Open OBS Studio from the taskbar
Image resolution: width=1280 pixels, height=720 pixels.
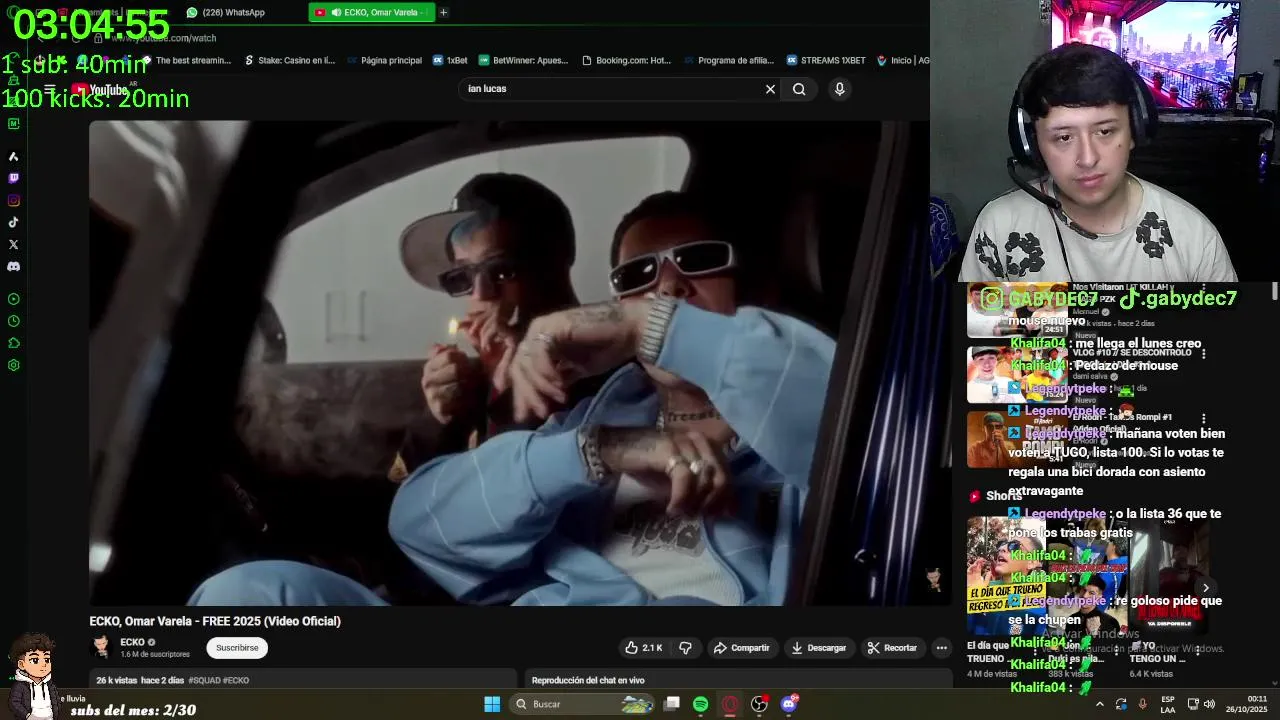click(x=759, y=704)
